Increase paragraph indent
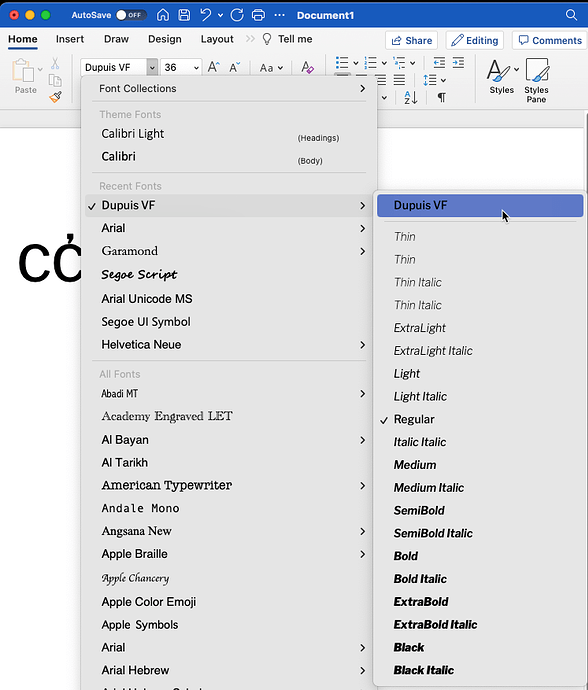 coord(458,63)
